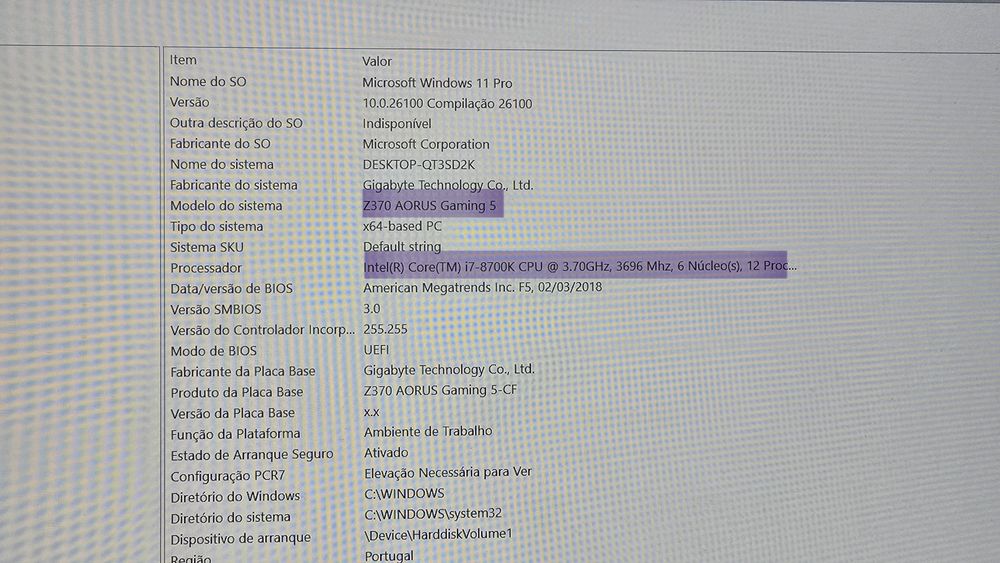This screenshot has height=563, width=1000.
Task: Select highlighted Z370 AORUS Gaming 5 value
Action: 429,205
